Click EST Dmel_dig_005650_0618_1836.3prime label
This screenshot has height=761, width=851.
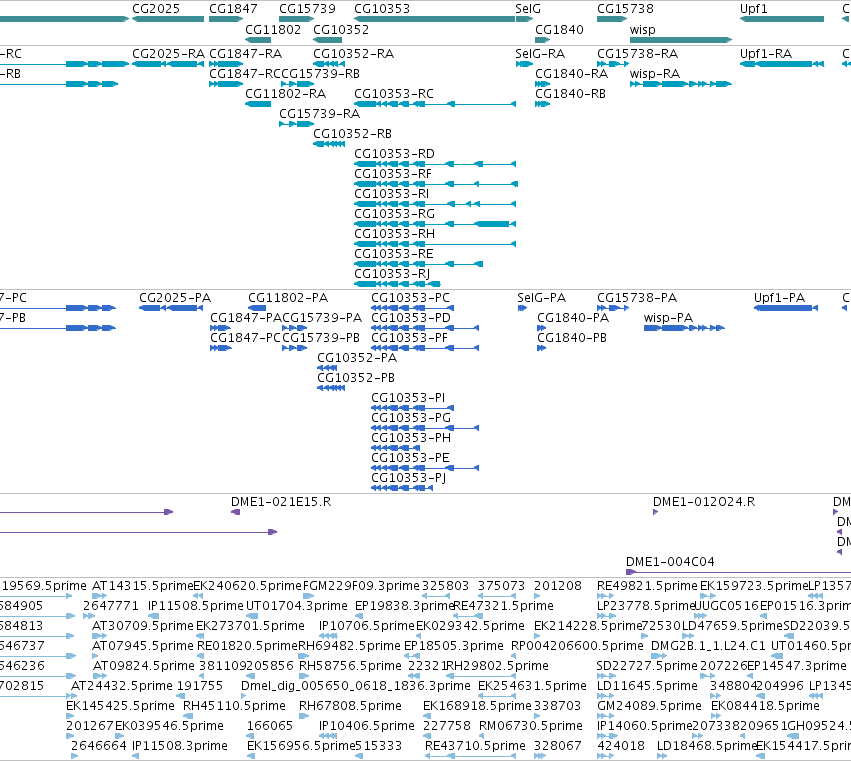click(356, 686)
